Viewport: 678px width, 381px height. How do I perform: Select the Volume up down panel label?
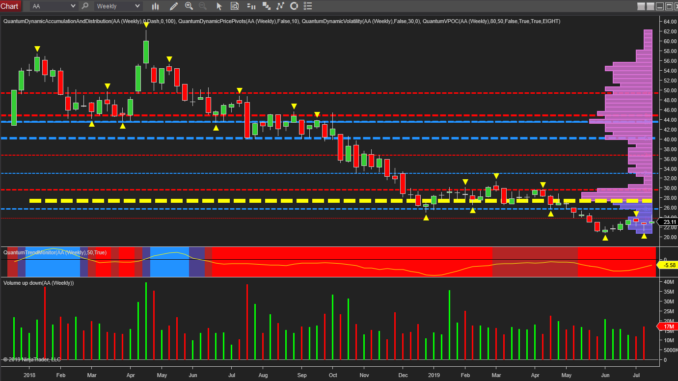(x=38, y=283)
